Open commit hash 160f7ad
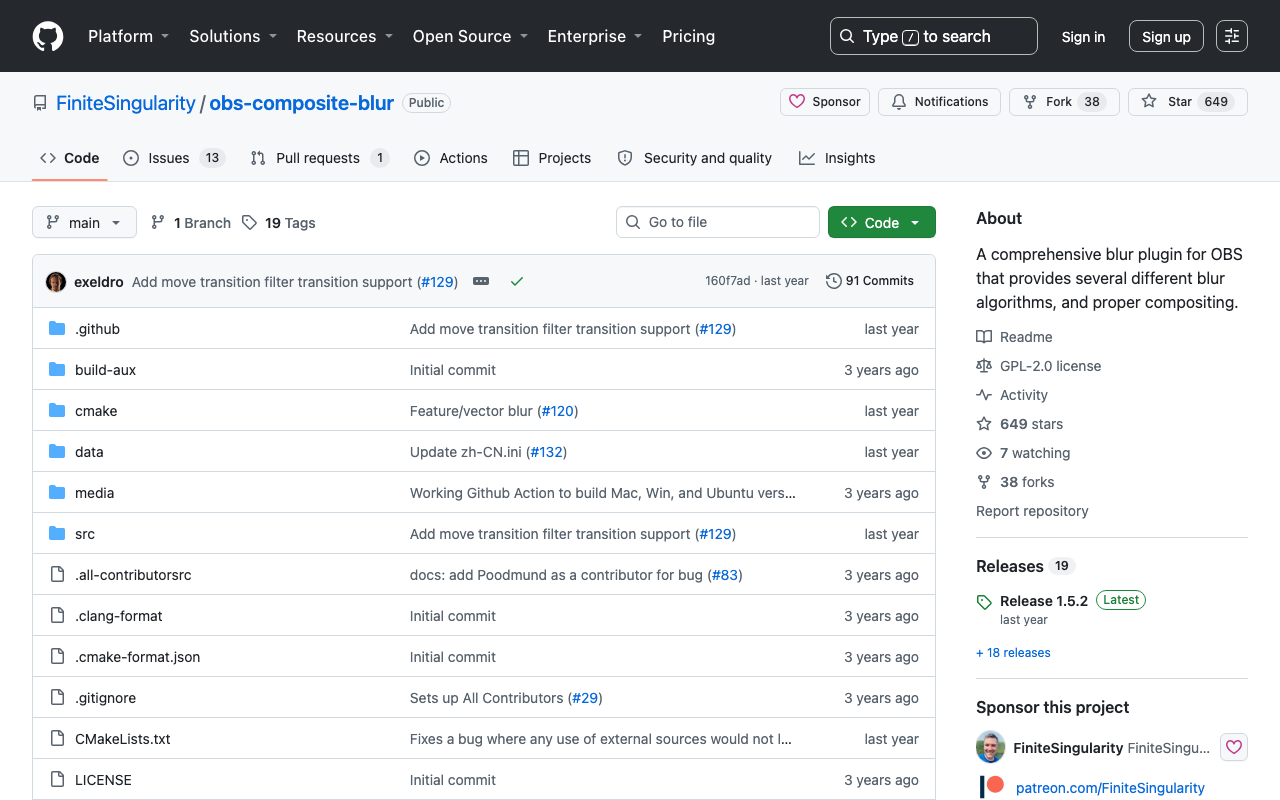 728,281
